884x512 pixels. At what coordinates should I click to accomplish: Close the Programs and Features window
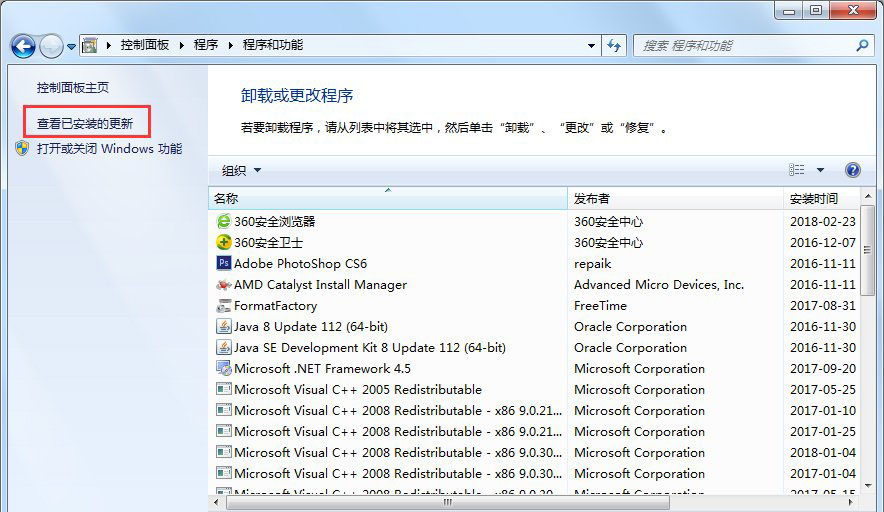pos(854,10)
